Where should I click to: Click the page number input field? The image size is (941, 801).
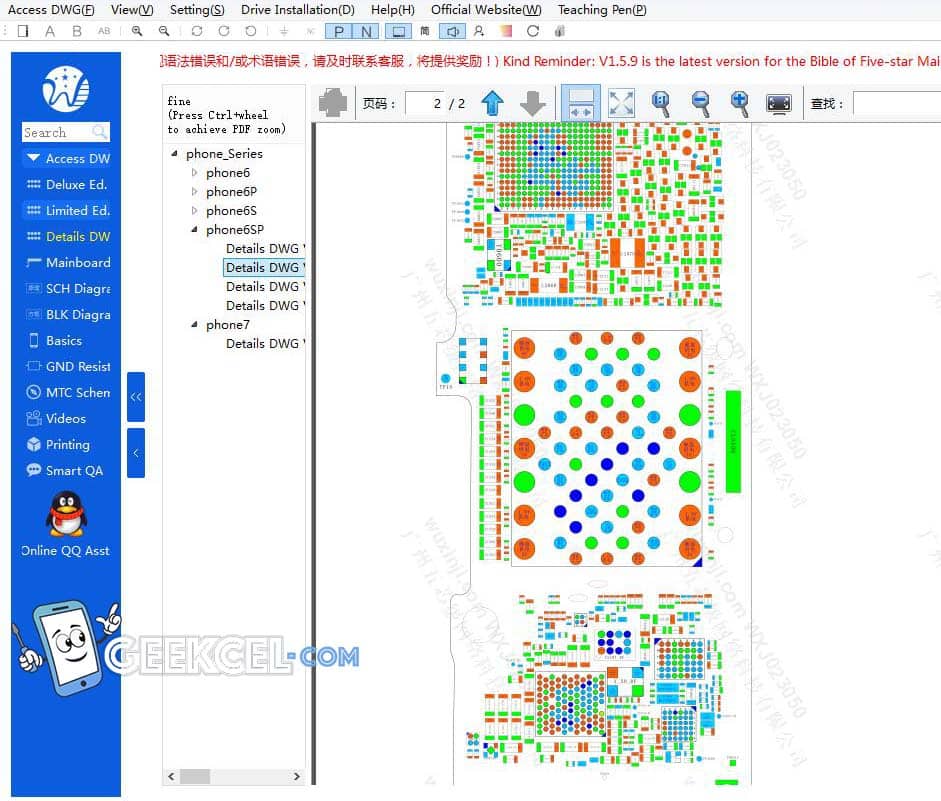[x=438, y=103]
